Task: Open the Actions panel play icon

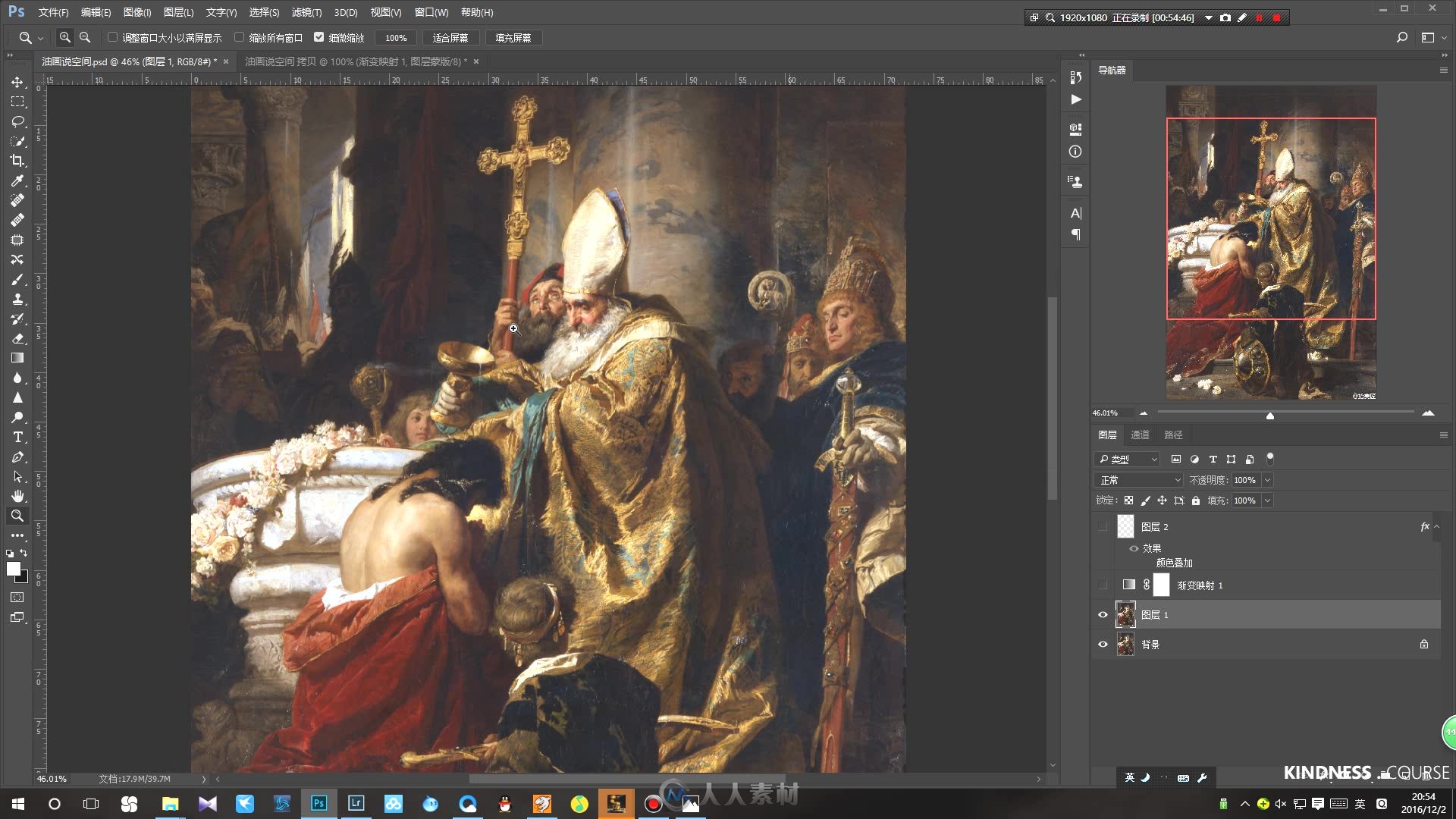Action: tap(1075, 99)
